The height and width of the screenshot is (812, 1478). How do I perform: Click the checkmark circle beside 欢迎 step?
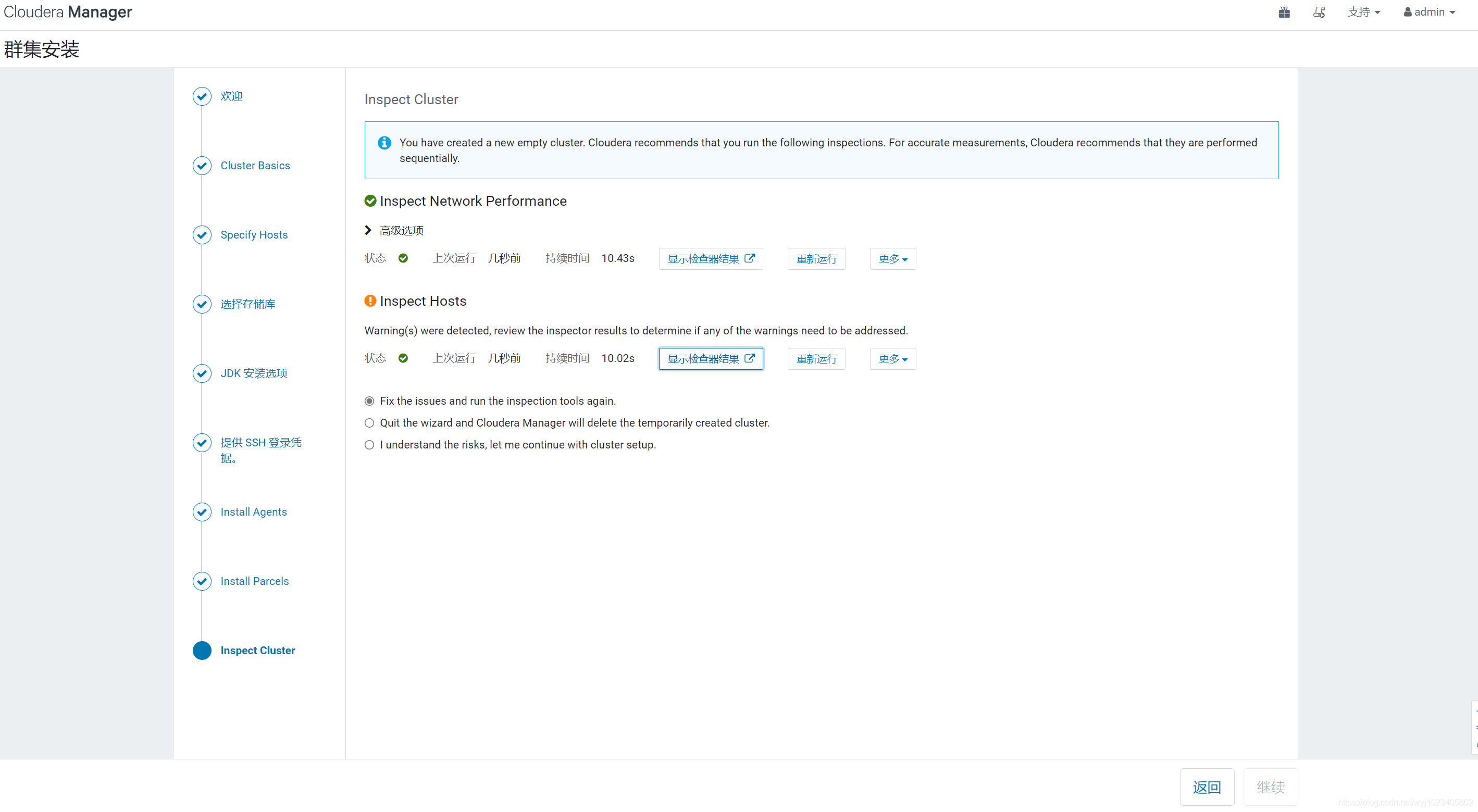tap(202, 96)
